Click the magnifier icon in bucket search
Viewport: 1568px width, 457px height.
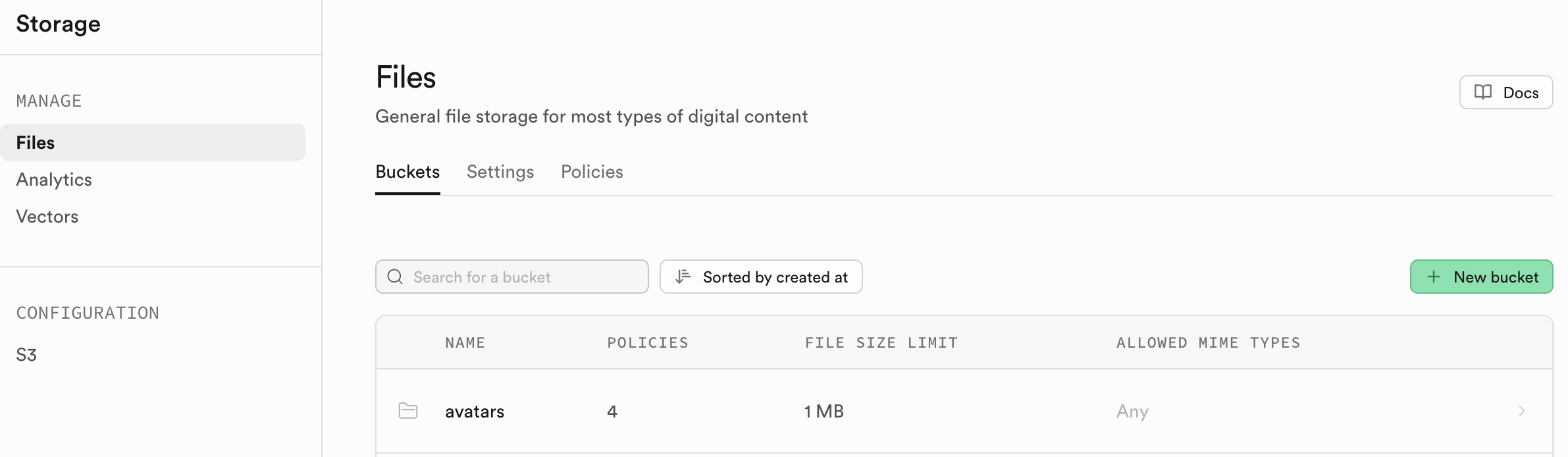coord(395,277)
